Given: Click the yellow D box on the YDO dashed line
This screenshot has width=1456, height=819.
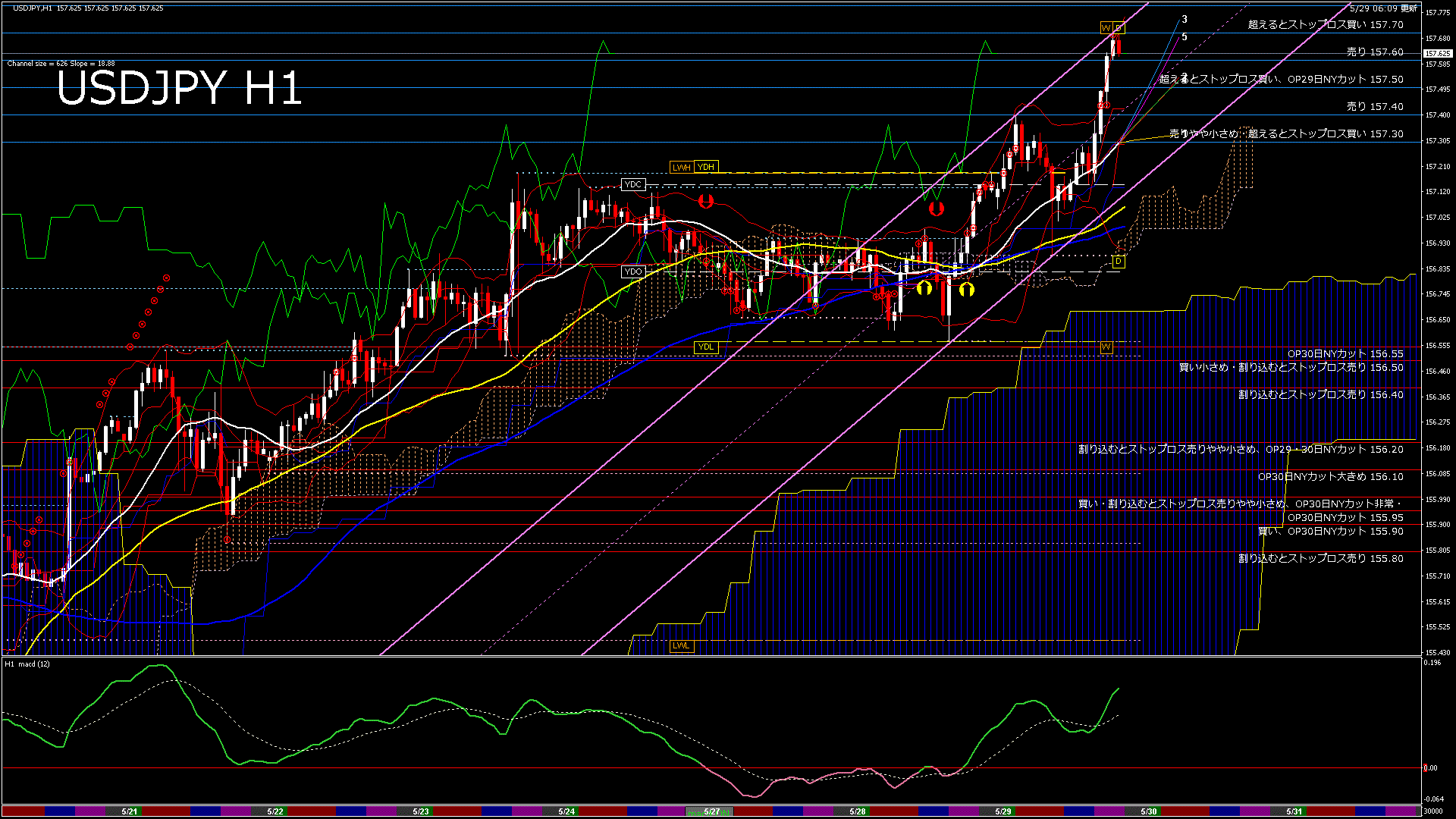Looking at the screenshot, I should tap(1119, 262).
